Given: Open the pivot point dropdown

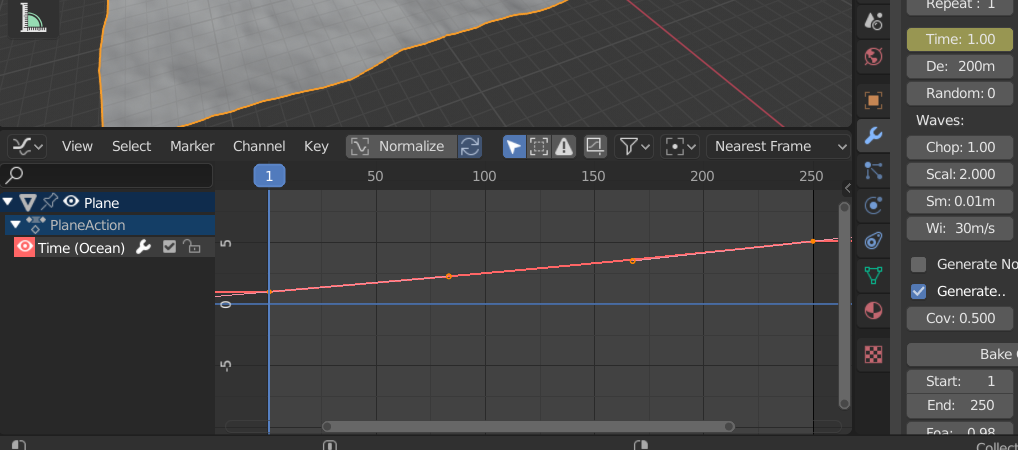Looking at the screenshot, I should (x=680, y=147).
